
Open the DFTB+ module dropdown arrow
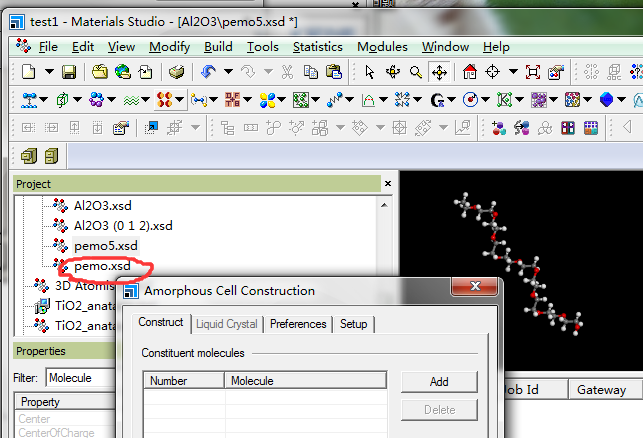pos(248,100)
